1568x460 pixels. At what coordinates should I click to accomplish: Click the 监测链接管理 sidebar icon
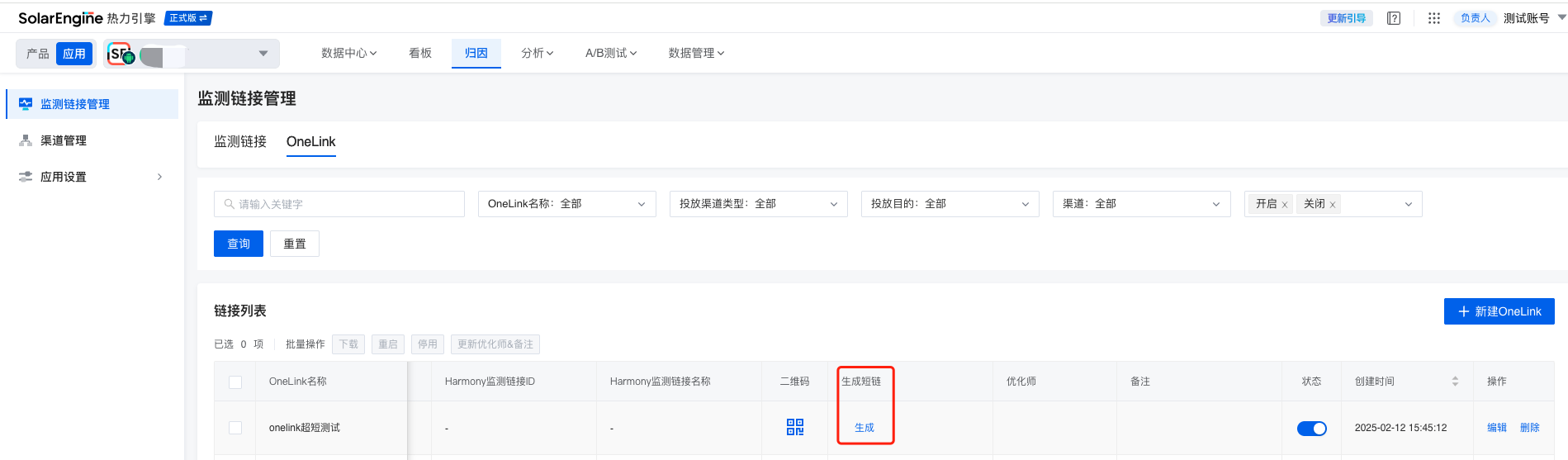(26, 104)
